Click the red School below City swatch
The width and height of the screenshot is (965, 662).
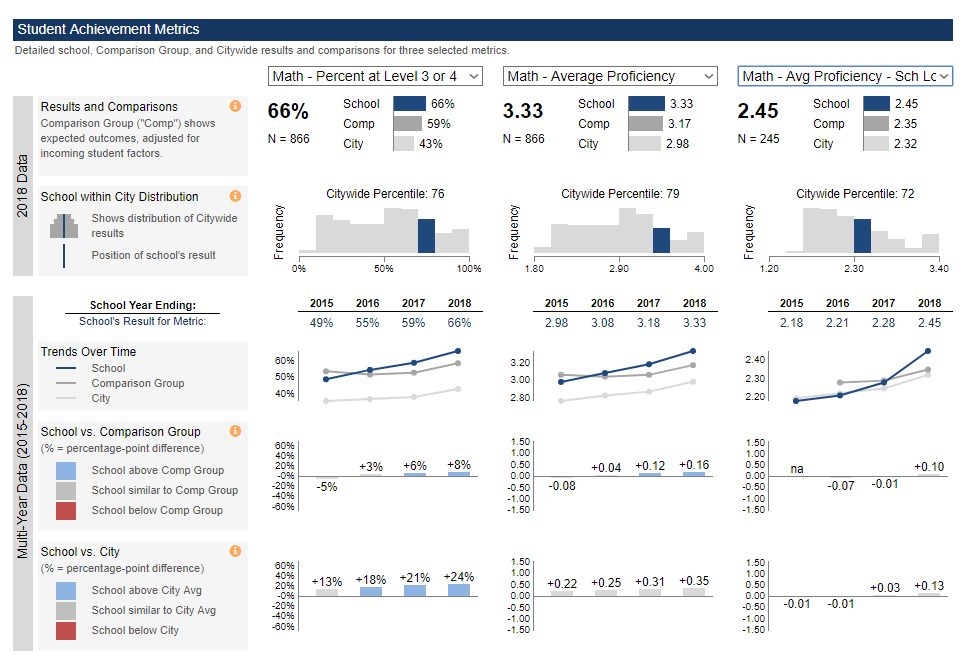65,630
